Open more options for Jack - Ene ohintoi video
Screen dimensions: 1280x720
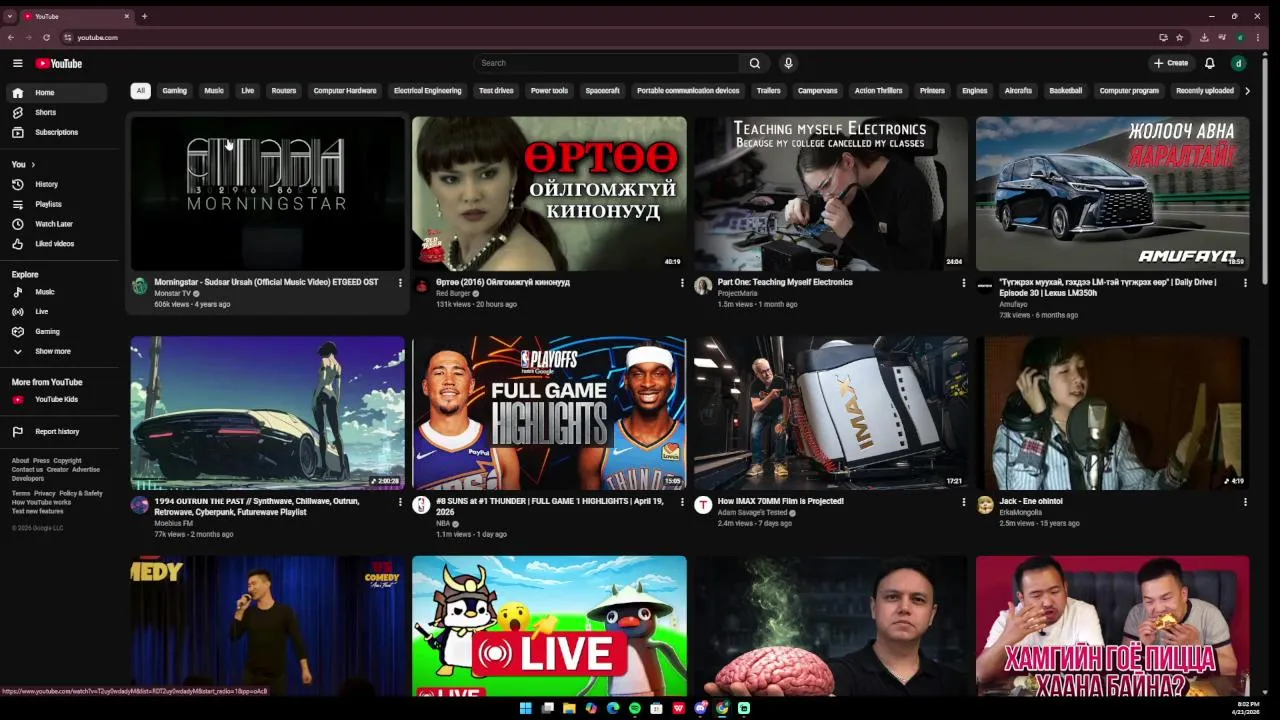click(x=1245, y=502)
